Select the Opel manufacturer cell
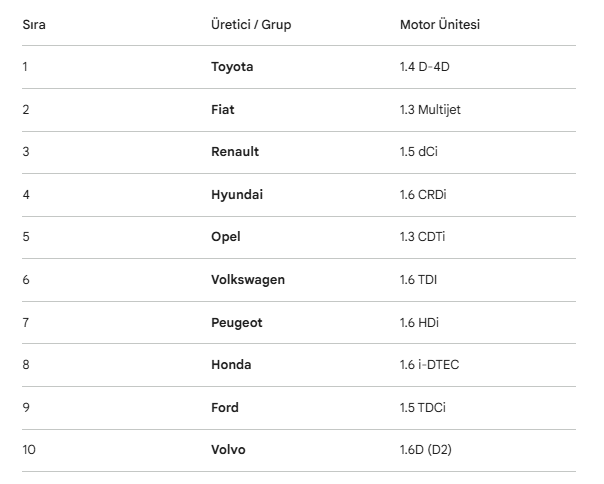Screen dimensions: 604x484 point(226,237)
